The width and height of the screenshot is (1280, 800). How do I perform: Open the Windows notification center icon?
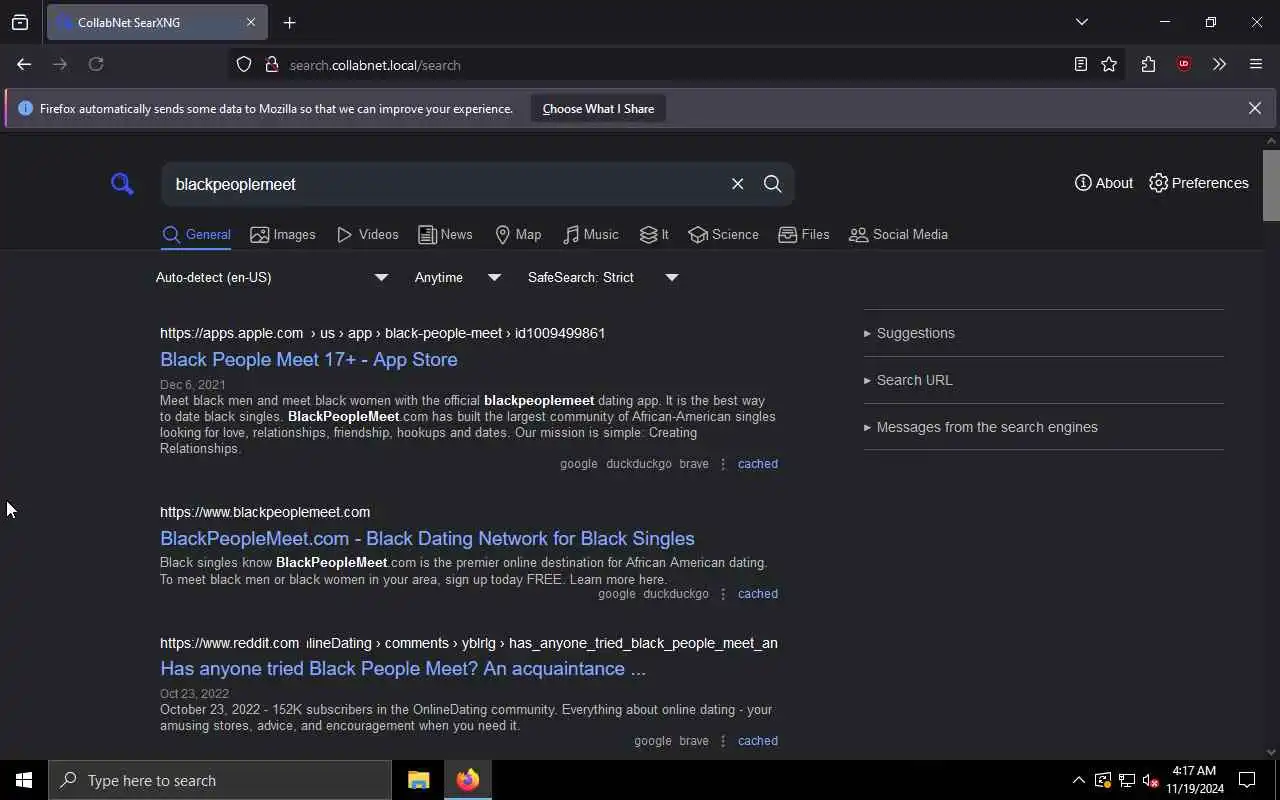pos(1247,780)
